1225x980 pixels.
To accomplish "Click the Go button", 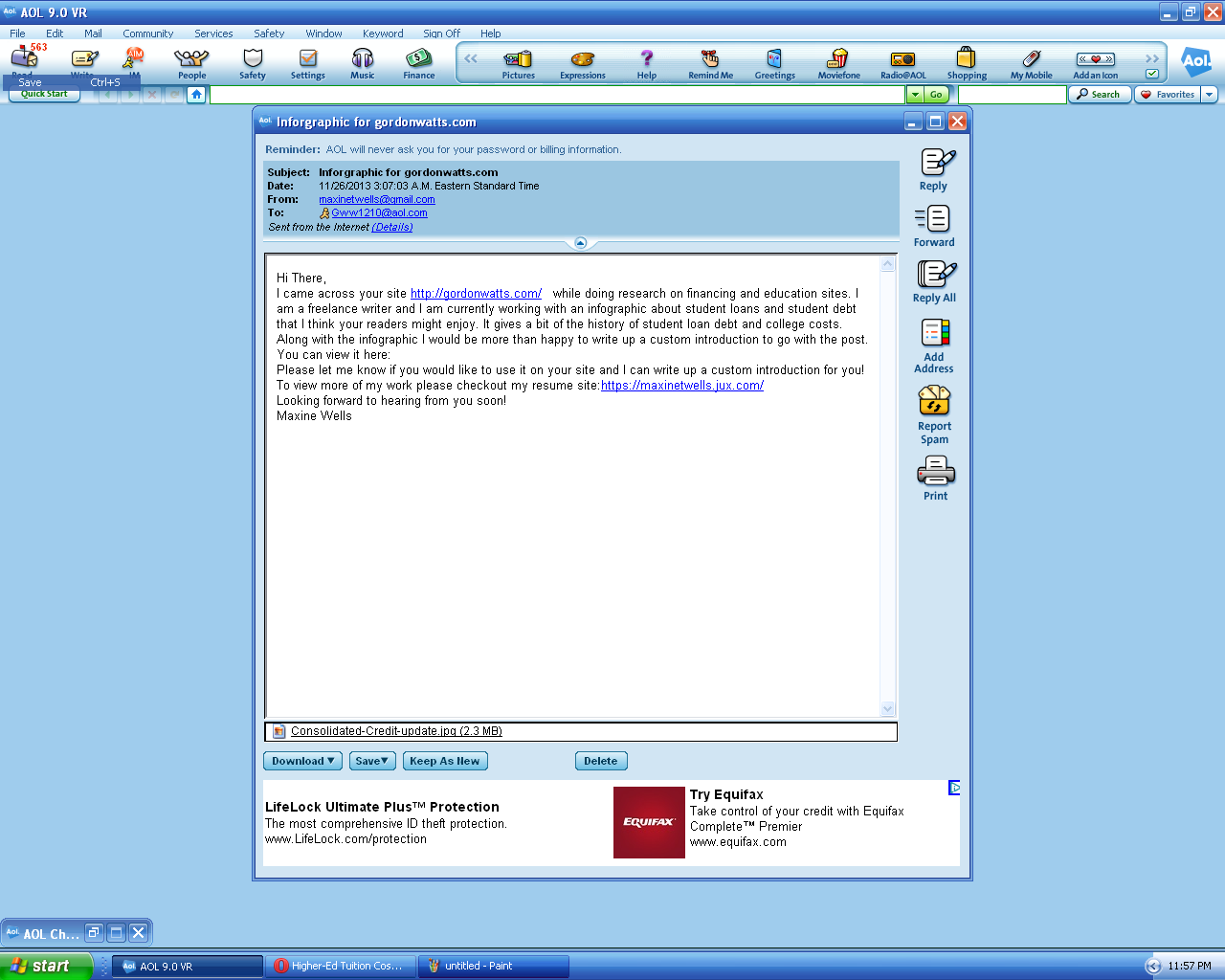I will [x=936, y=94].
